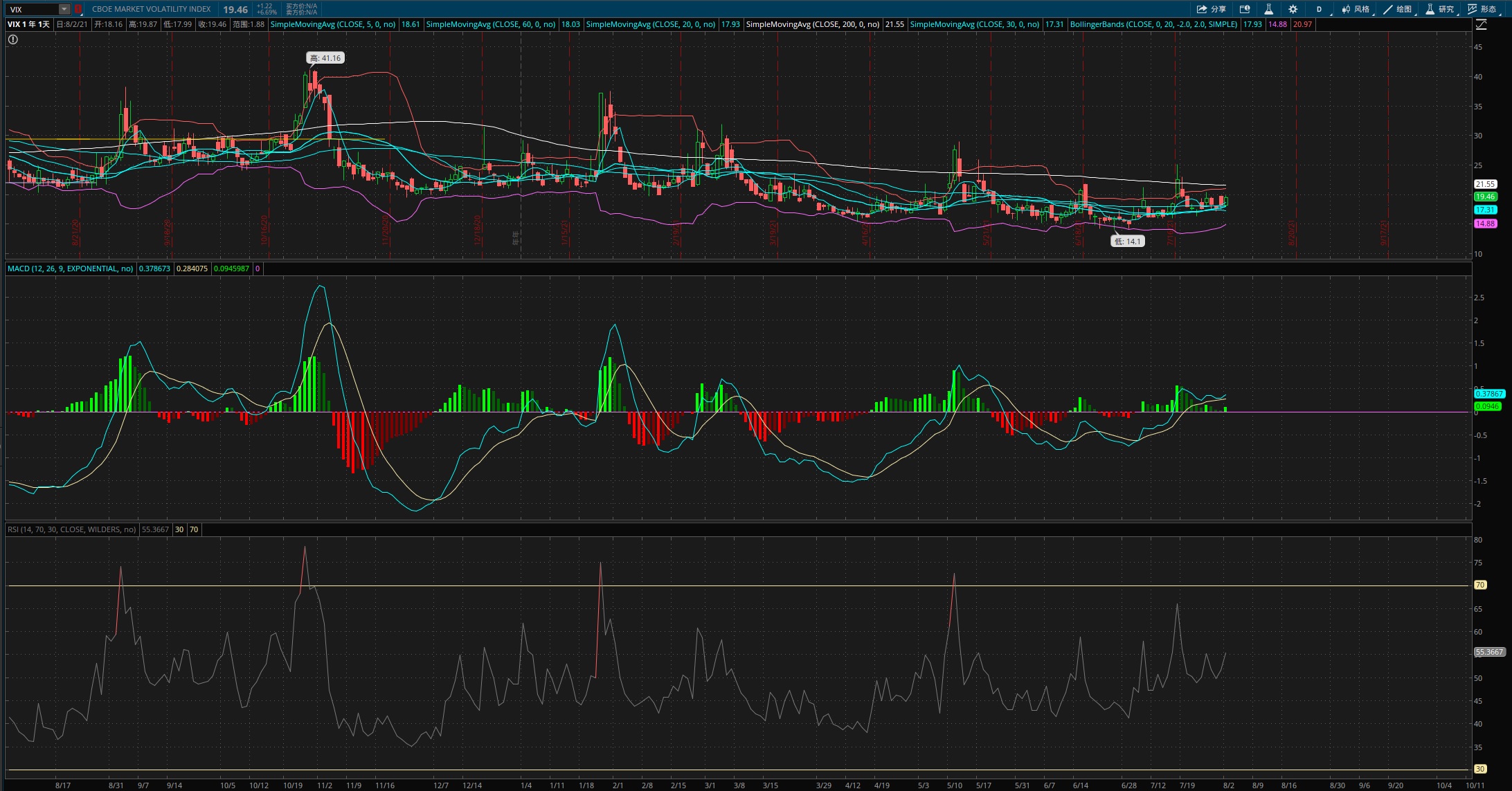Click the magenta 14.88 price bubble on axis
This screenshot has height=791, width=1512.
tap(1485, 224)
